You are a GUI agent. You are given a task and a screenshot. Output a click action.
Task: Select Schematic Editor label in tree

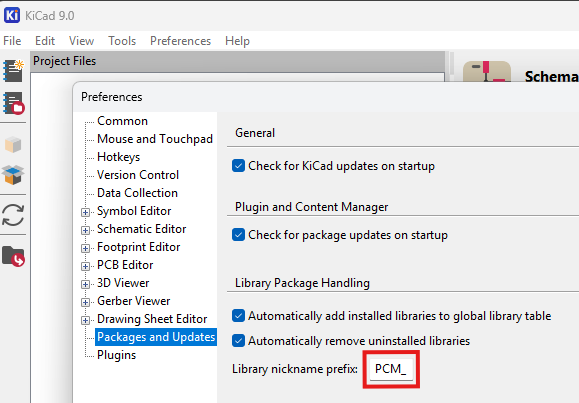click(x=141, y=229)
